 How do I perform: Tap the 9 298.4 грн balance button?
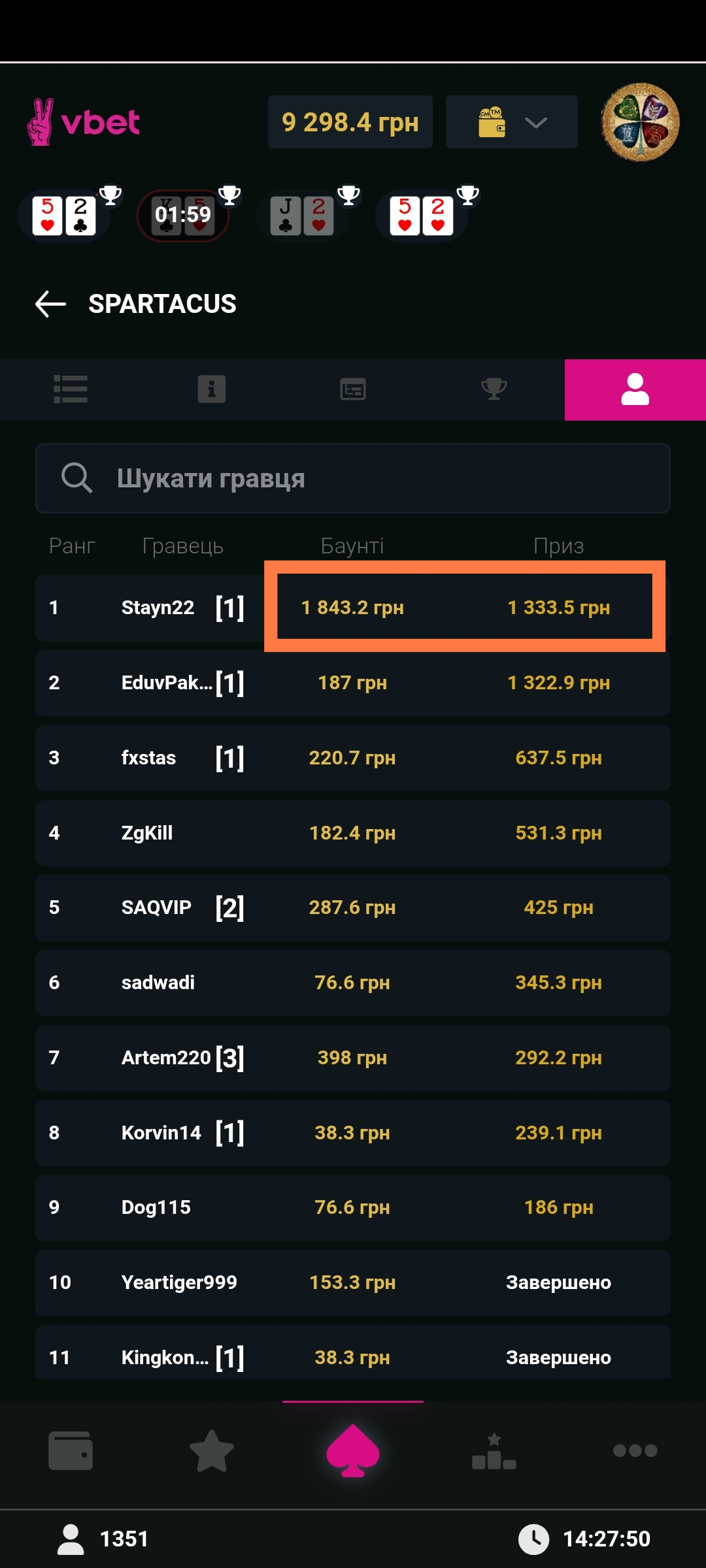coord(350,122)
